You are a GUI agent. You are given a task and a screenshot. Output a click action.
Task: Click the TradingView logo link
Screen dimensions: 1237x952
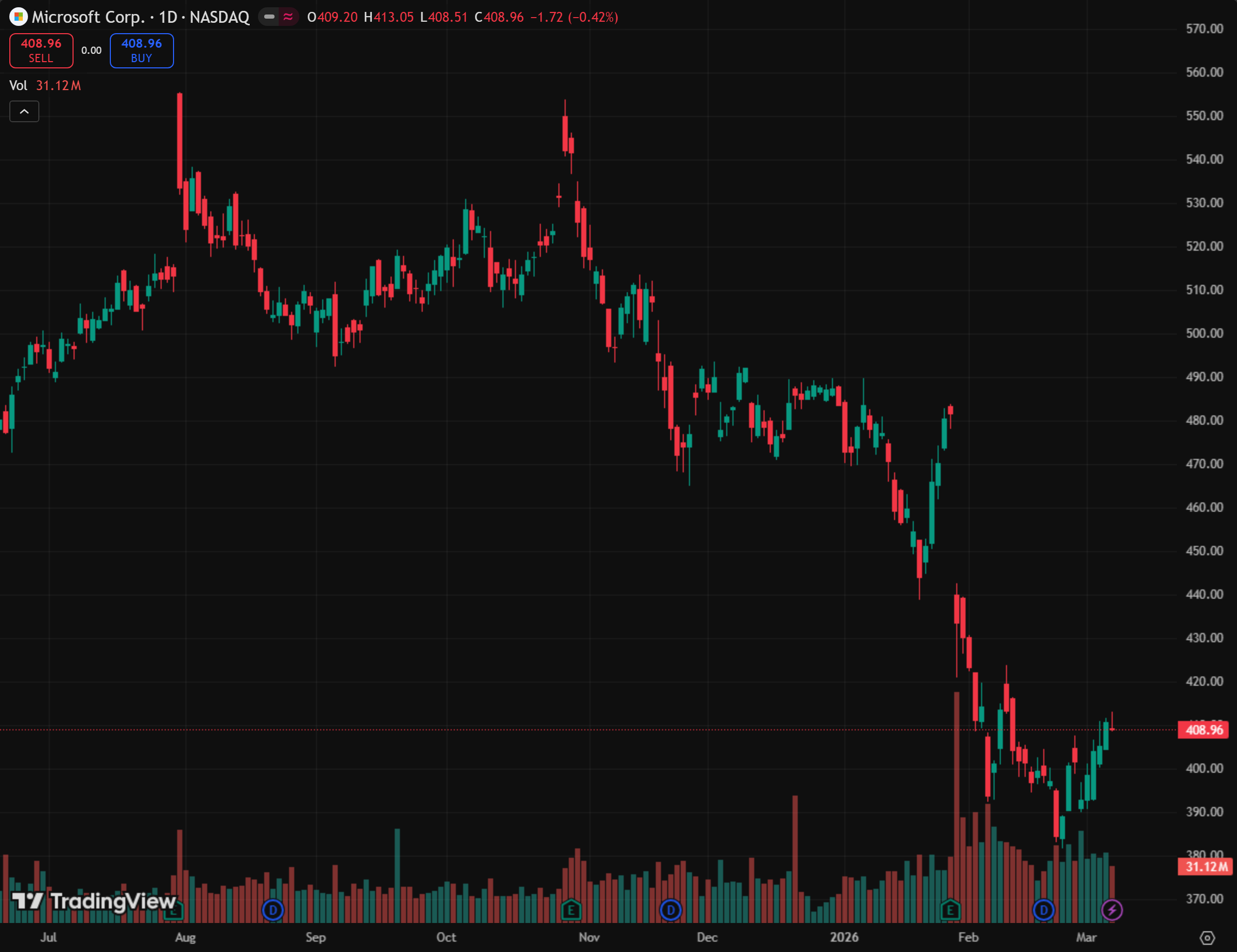(94, 901)
